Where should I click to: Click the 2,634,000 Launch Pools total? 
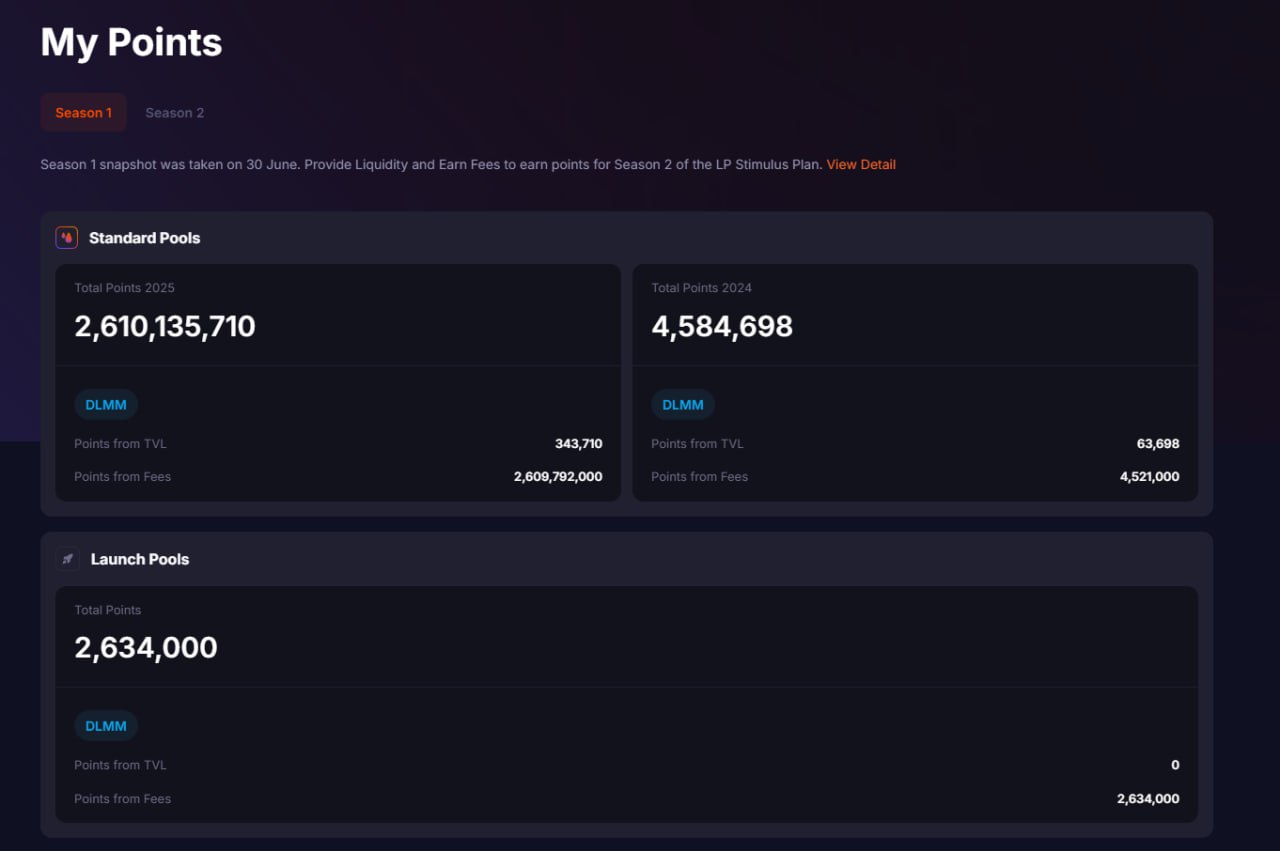146,647
